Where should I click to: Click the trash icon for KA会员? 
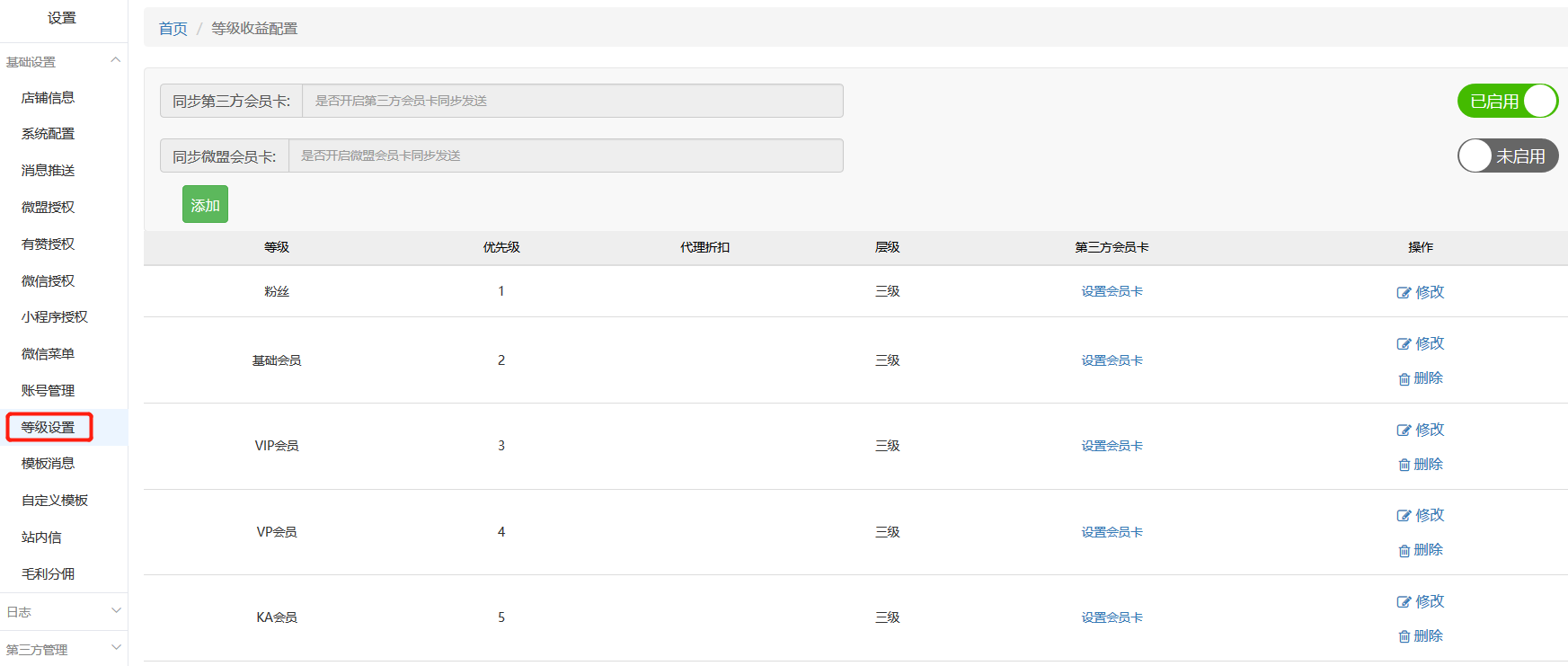tap(1404, 636)
